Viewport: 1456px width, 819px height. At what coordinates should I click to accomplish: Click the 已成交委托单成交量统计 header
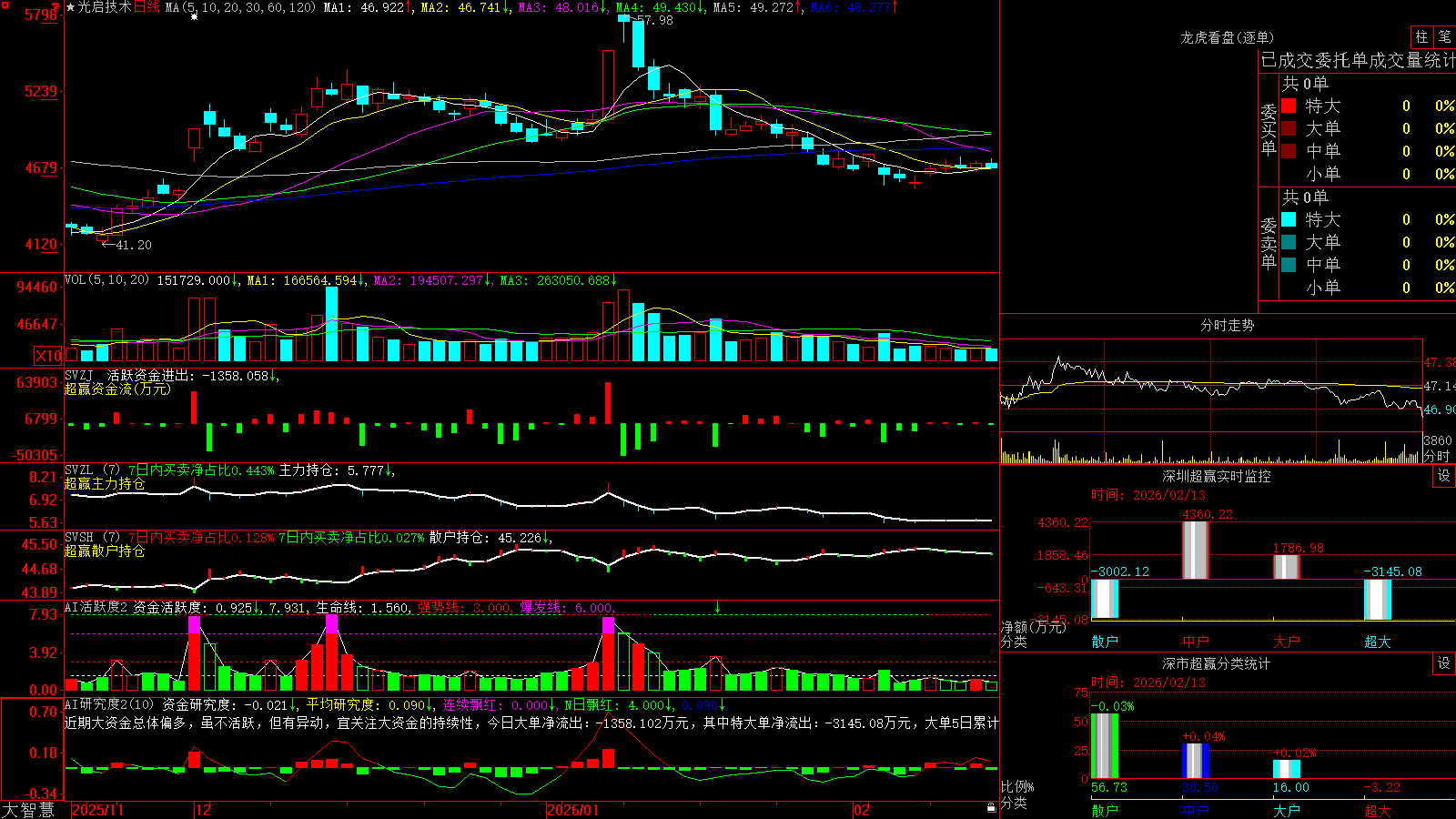click(1358, 60)
